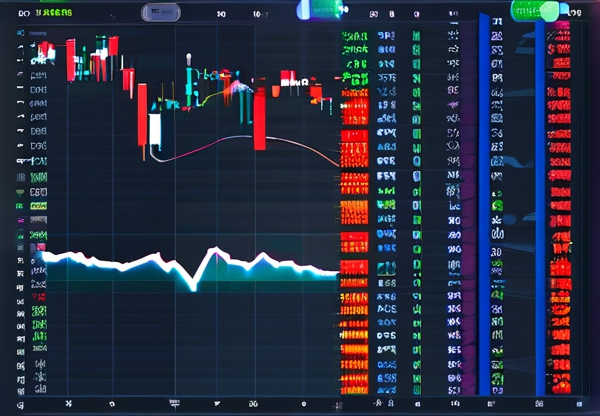Select the green title label at top left
Screen dimensions: 600x416
coord(52,14)
